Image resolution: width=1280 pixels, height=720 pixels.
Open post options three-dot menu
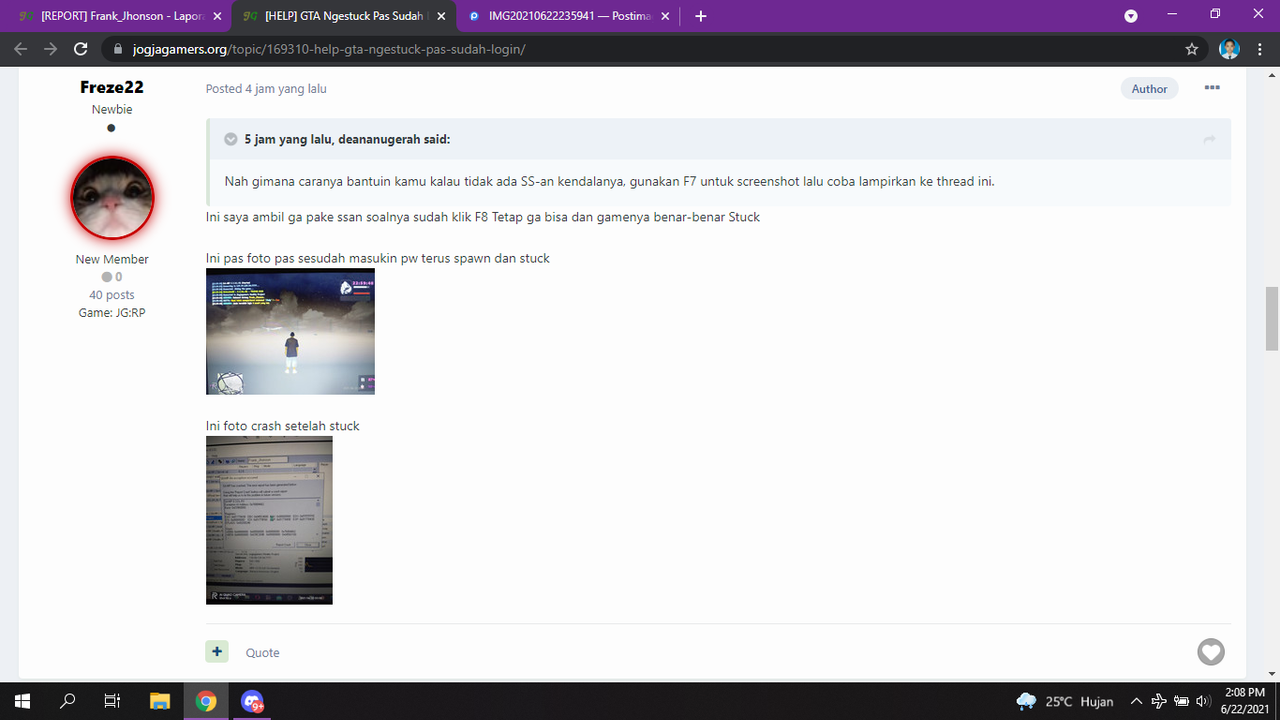tap(1212, 88)
